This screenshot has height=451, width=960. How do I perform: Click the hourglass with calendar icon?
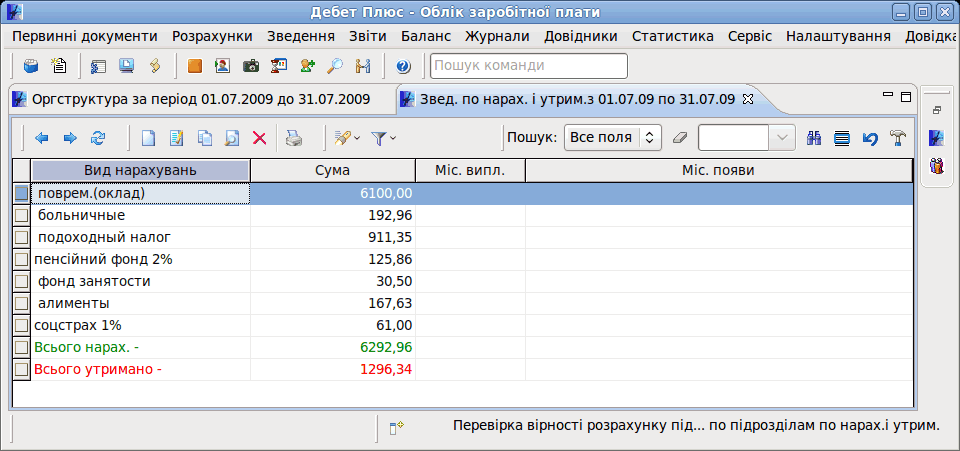(x=279, y=66)
